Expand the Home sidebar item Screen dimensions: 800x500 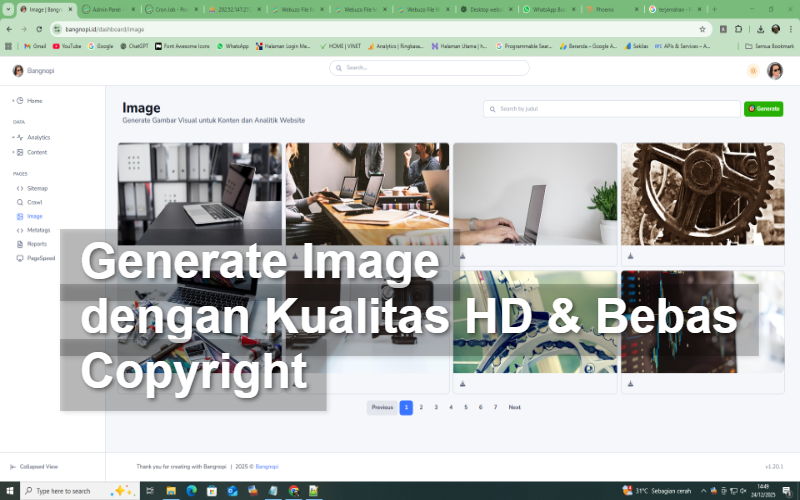click(x=13, y=101)
